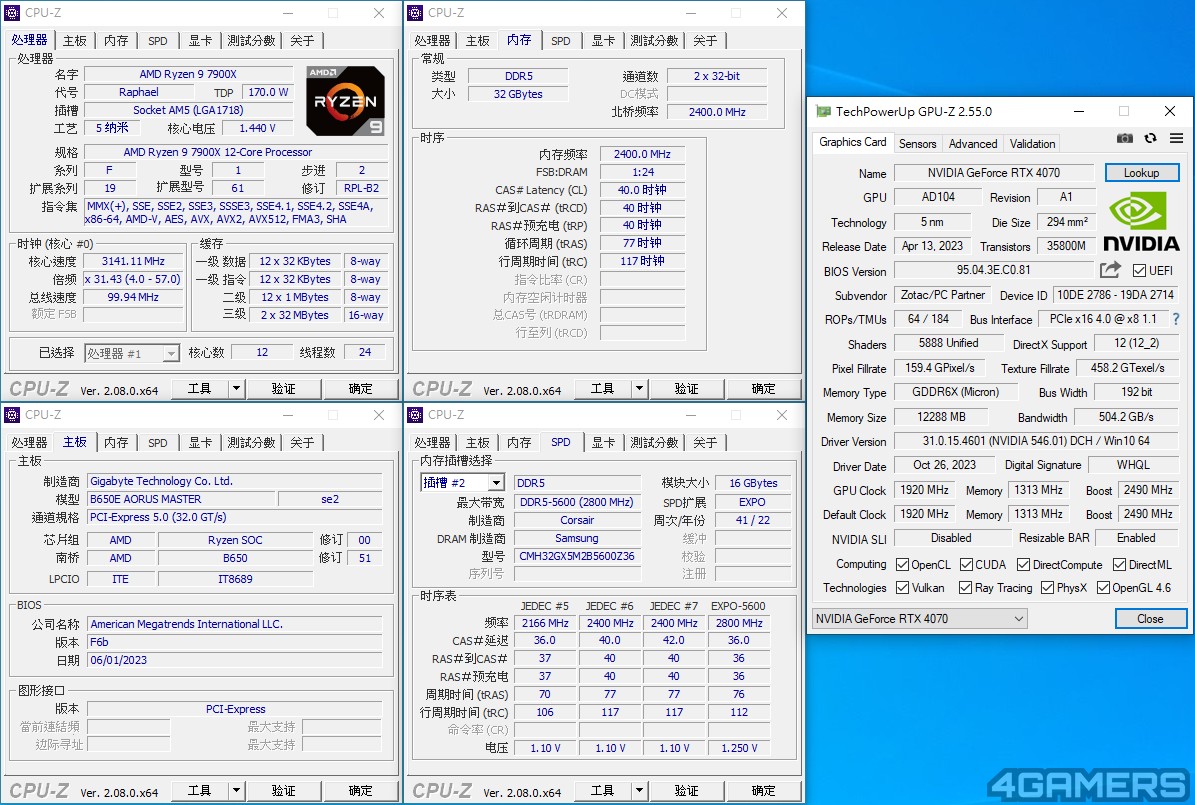Click the memory size value 32 GBytes
Screen dimensions: 1195x805
pyautogui.click(x=518, y=94)
